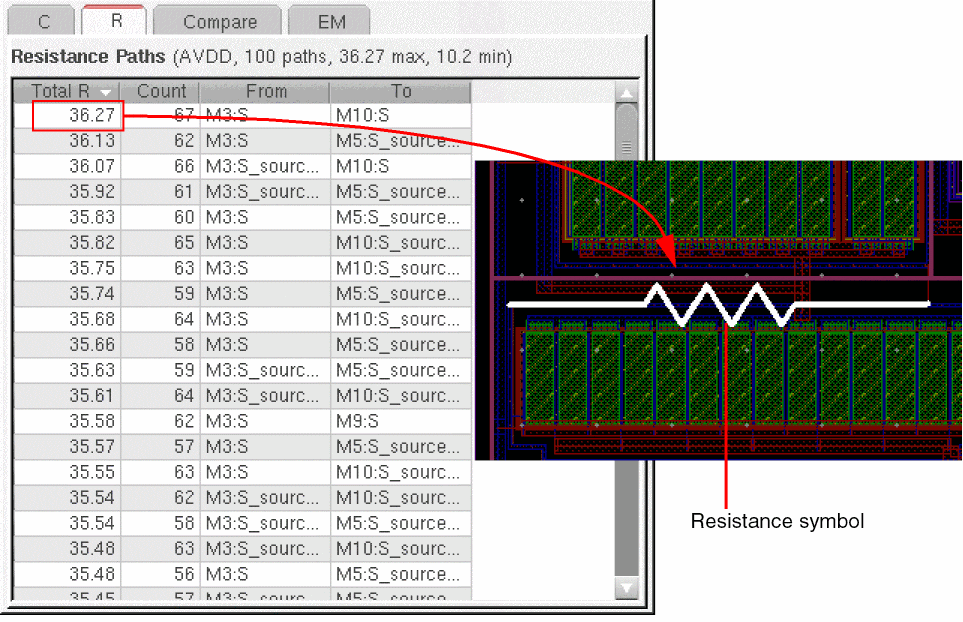Select the 35.92 total resistance row
The width and height of the screenshot is (963, 622).
pos(243,192)
